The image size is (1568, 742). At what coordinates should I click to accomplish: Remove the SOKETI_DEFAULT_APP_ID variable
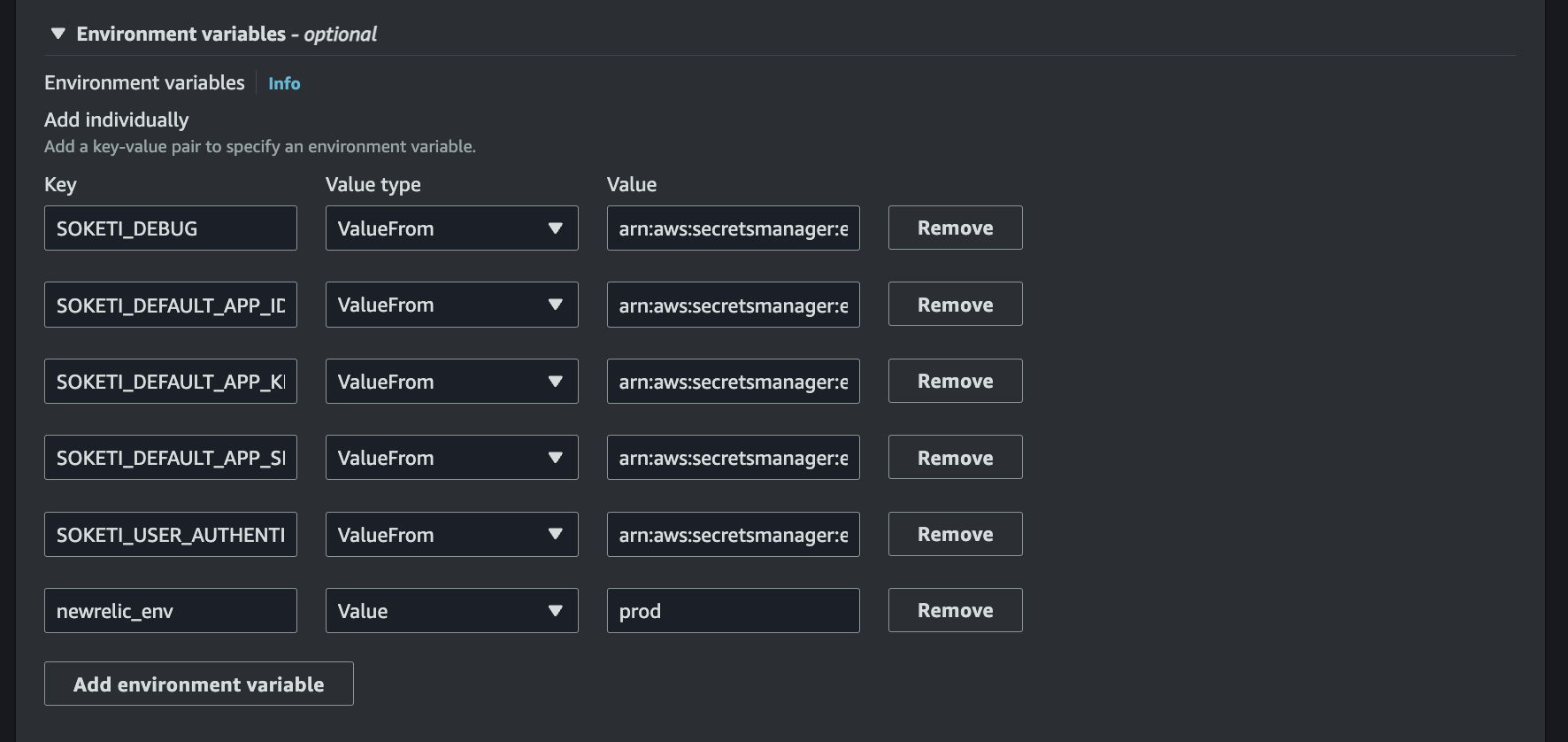pos(956,304)
